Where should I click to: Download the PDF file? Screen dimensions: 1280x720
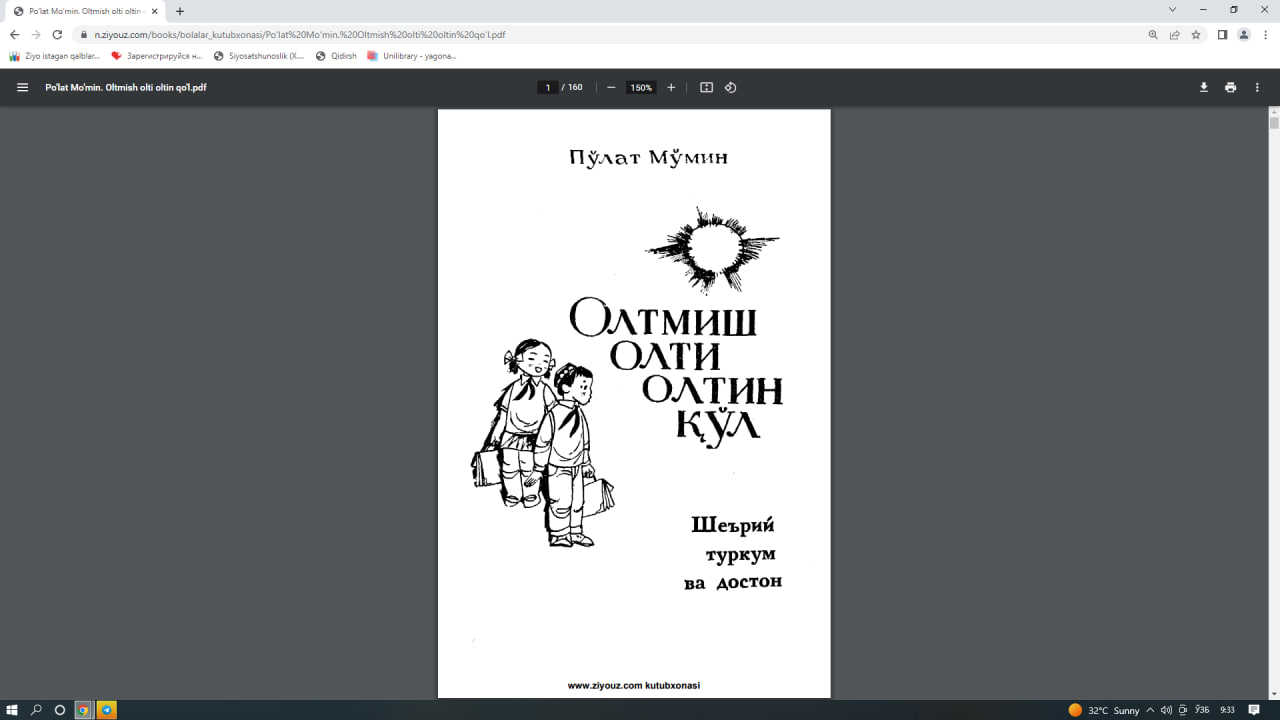point(1204,88)
